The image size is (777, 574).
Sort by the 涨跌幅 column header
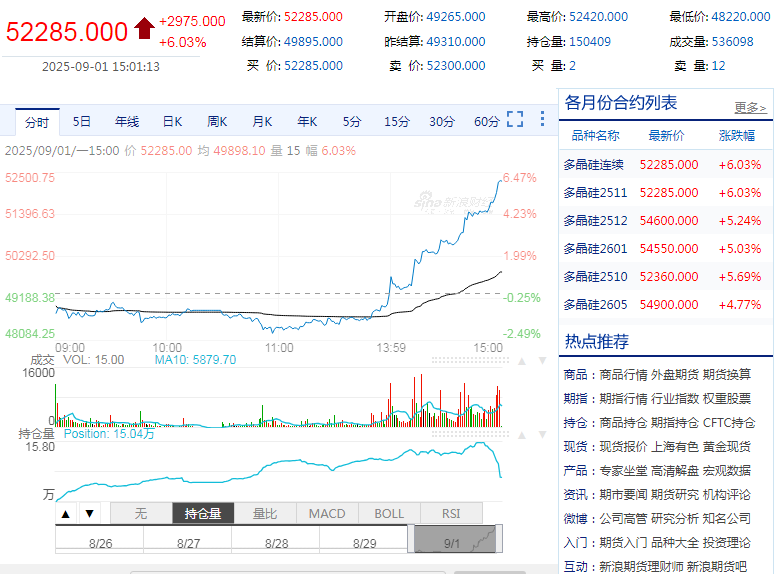(x=737, y=136)
